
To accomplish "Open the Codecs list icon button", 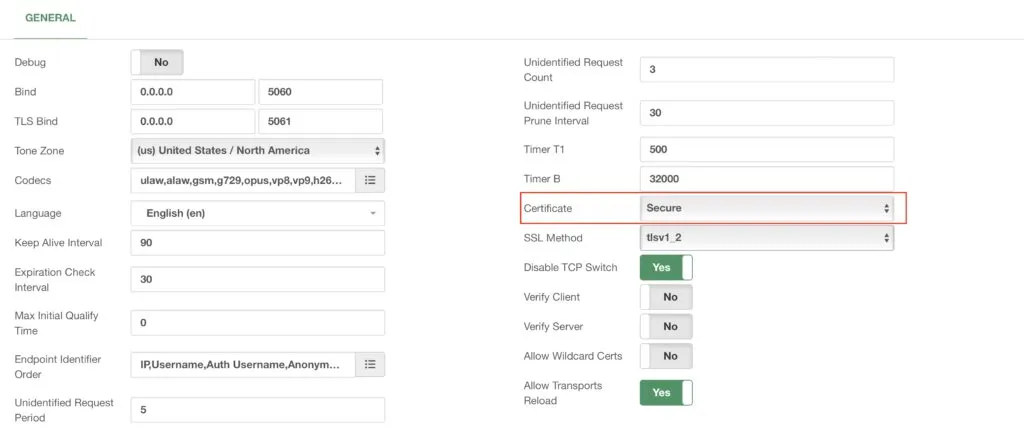I will pyautogui.click(x=370, y=180).
